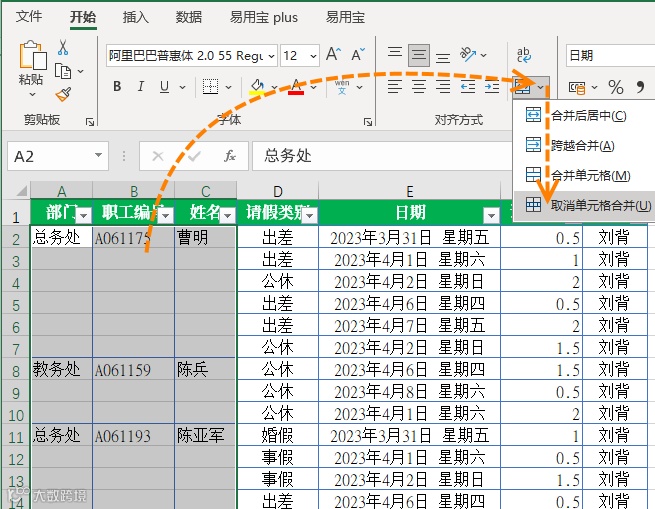Open the font size dropdown
Viewport: 655px width, 509px height.
pyautogui.click(x=313, y=56)
